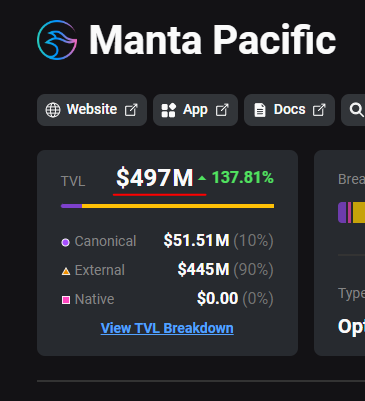Click the Manta Pacific logo icon
Image resolution: width=365 pixels, height=401 pixels.
point(57,40)
